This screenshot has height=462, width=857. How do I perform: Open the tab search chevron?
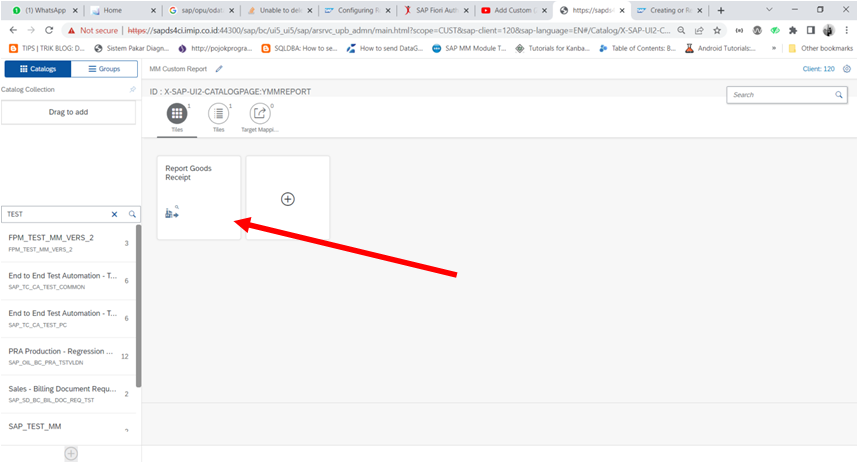[769, 10]
